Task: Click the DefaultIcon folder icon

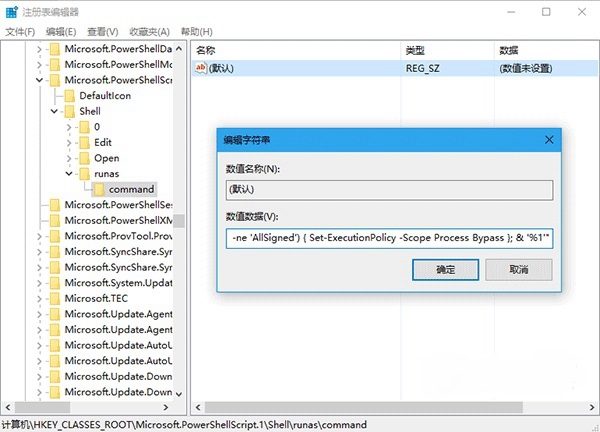Action: pyautogui.click(x=69, y=96)
